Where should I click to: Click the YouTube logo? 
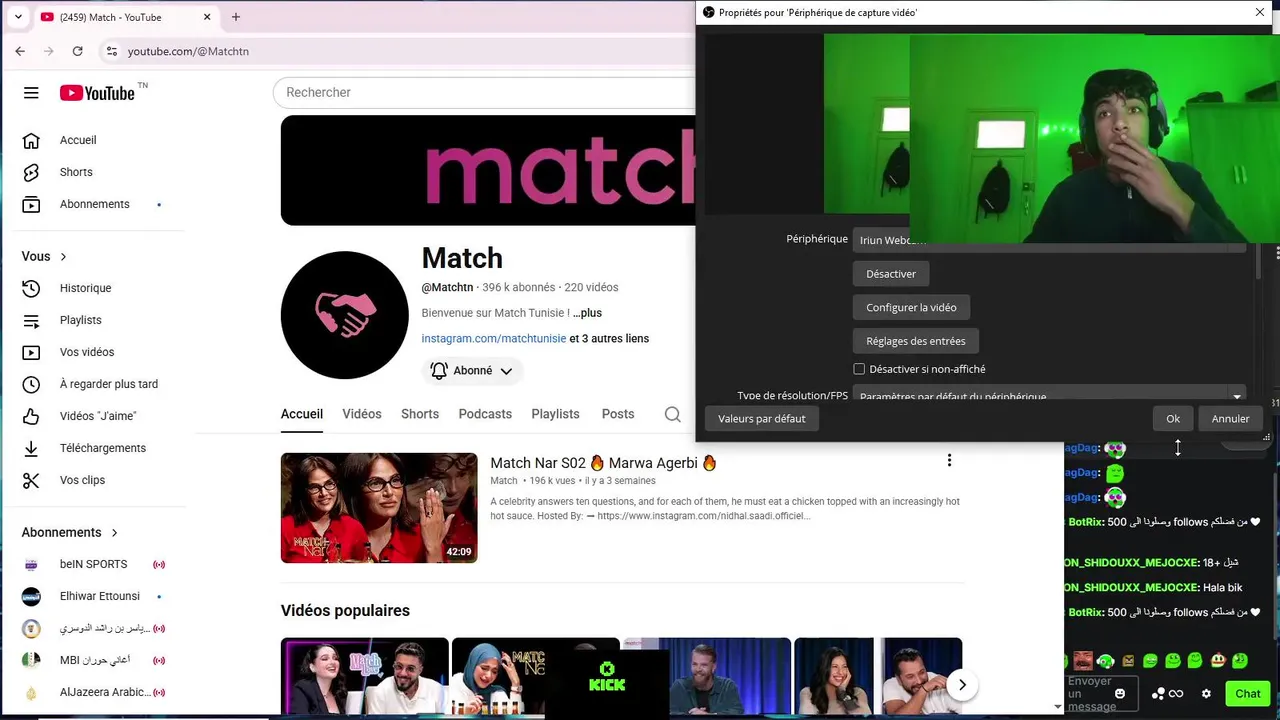point(97,93)
